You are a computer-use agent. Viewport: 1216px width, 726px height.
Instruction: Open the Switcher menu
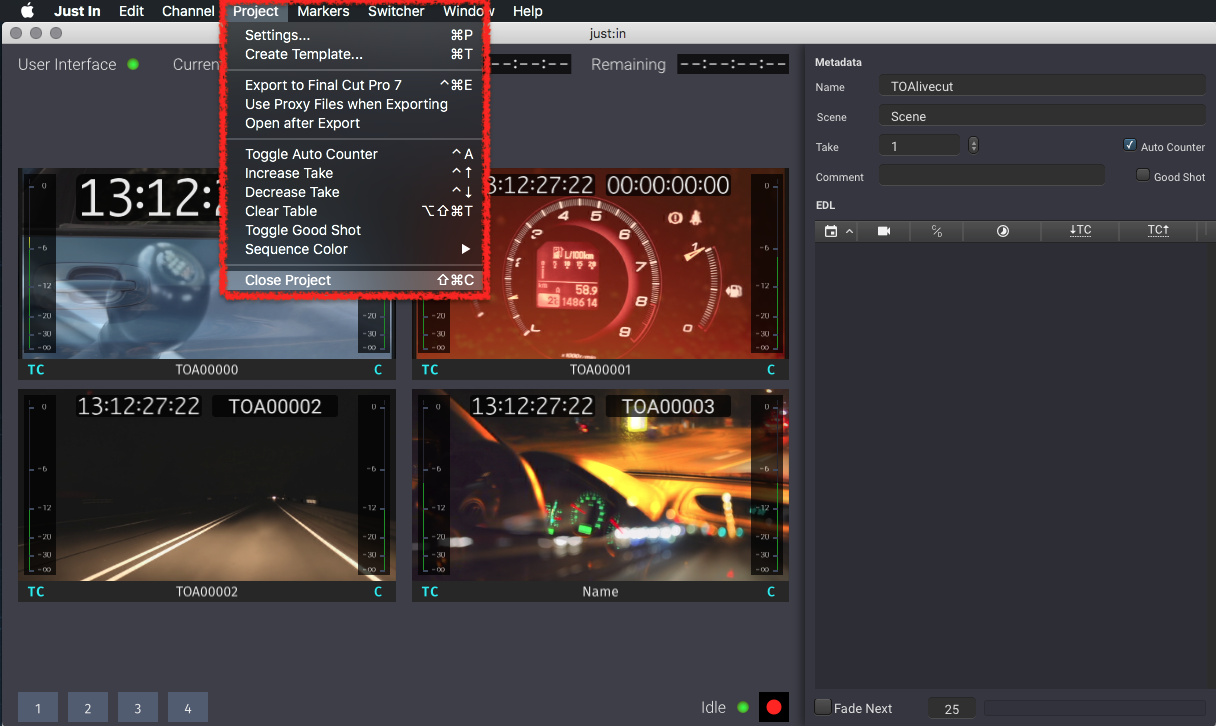396,11
